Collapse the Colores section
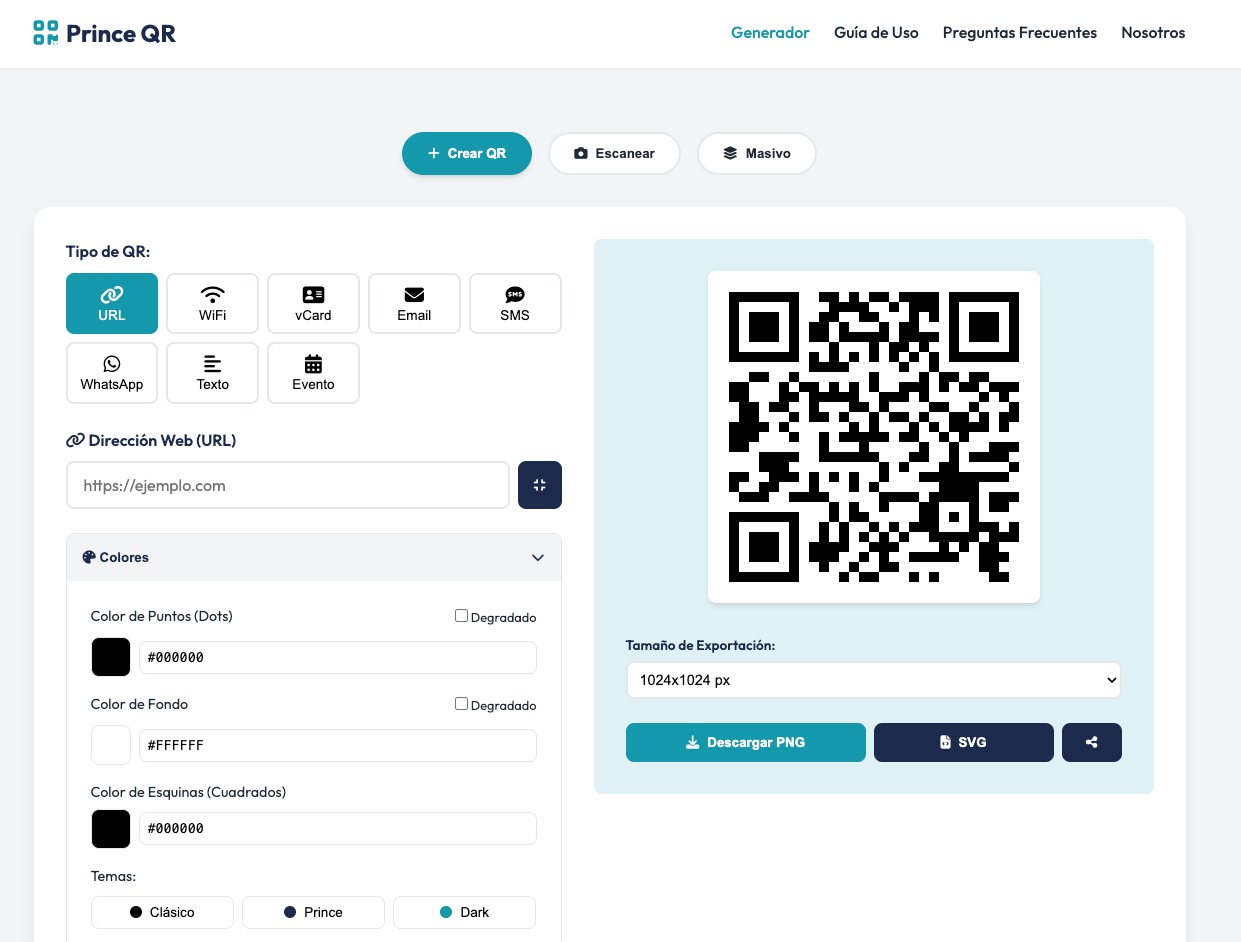Screen dimensions: 1241x942 coord(537,557)
